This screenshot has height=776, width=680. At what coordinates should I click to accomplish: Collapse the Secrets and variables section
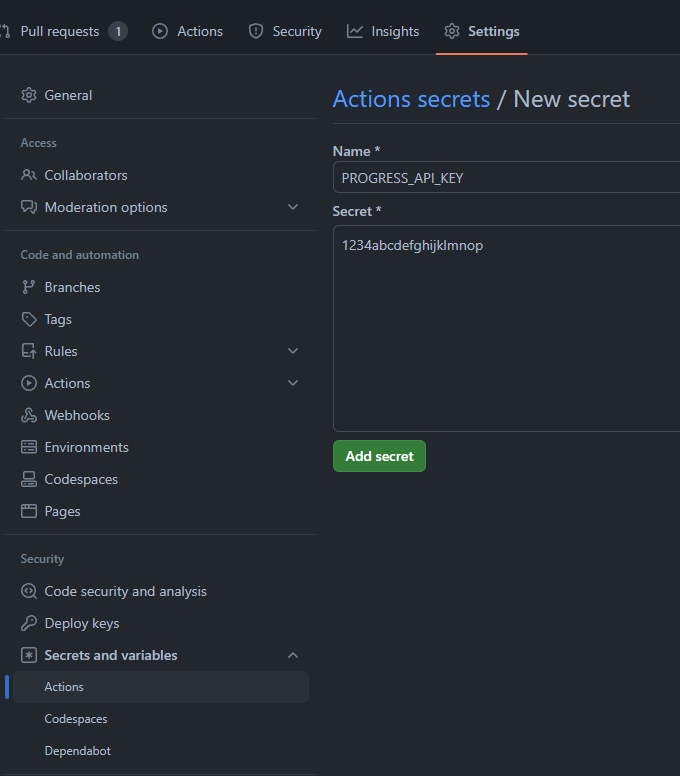tap(293, 655)
